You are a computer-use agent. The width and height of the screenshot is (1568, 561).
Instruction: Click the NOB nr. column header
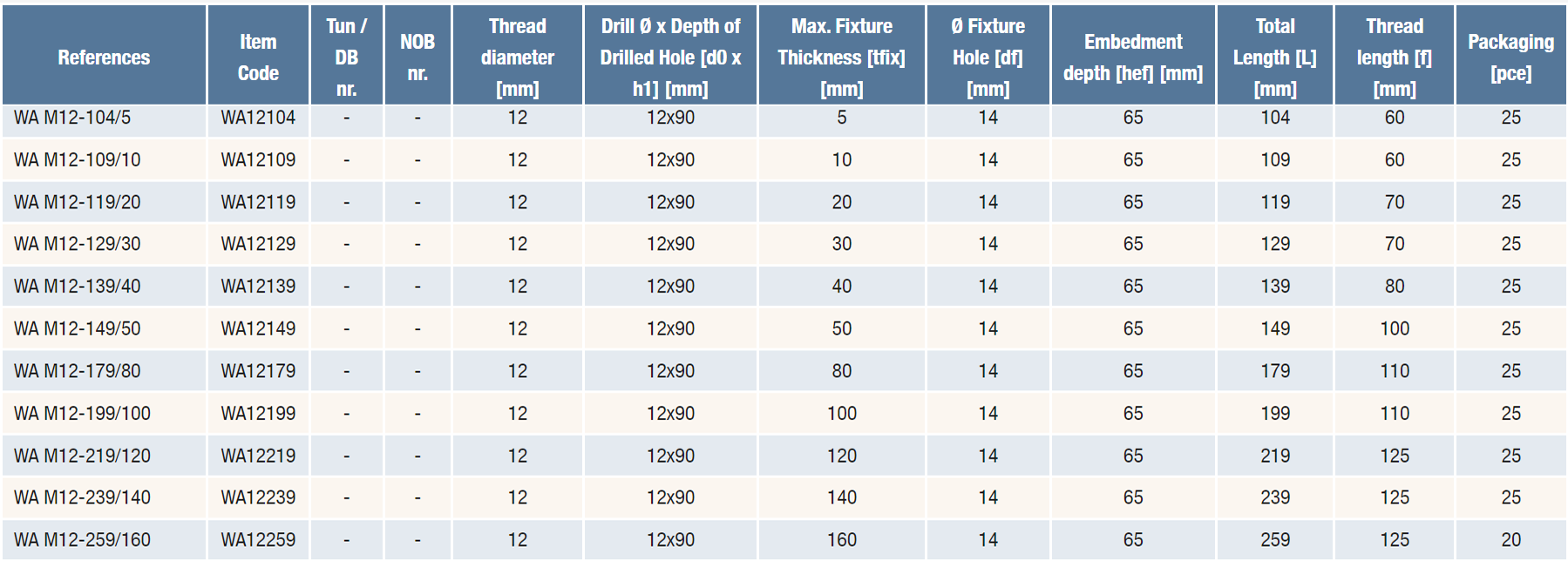(x=417, y=57)
